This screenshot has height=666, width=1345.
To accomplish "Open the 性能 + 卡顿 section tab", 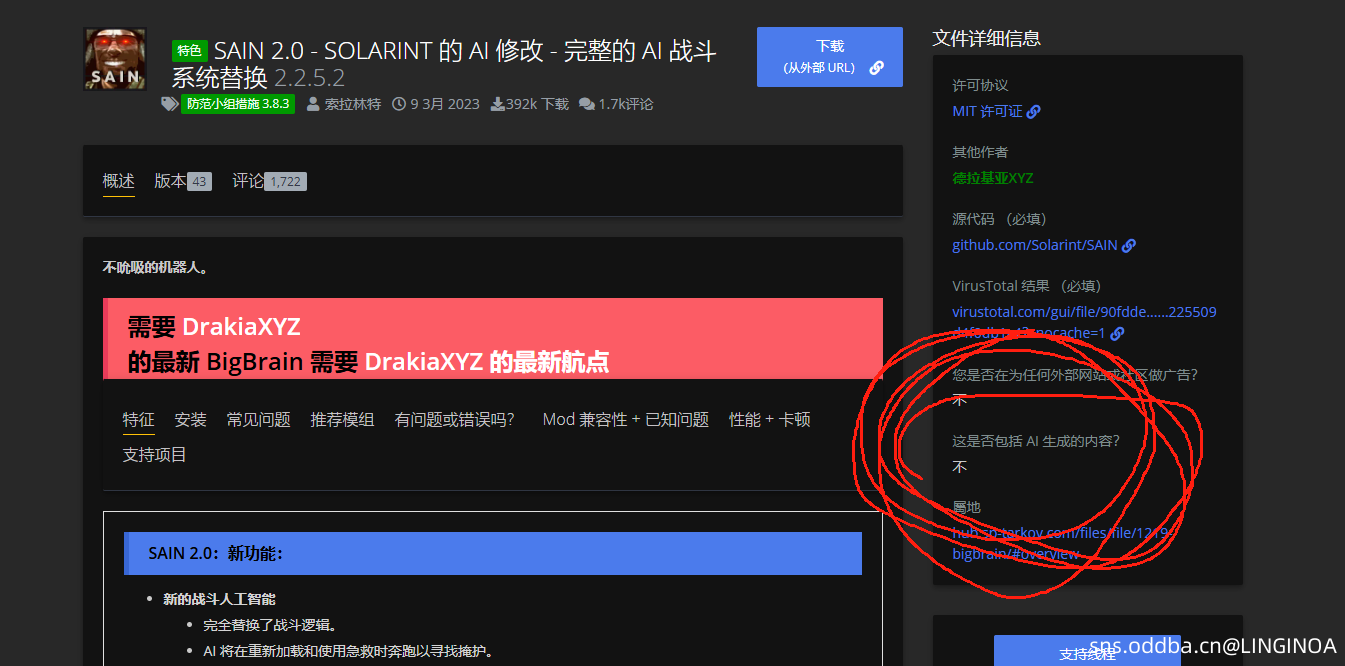I will coord(769,419).
